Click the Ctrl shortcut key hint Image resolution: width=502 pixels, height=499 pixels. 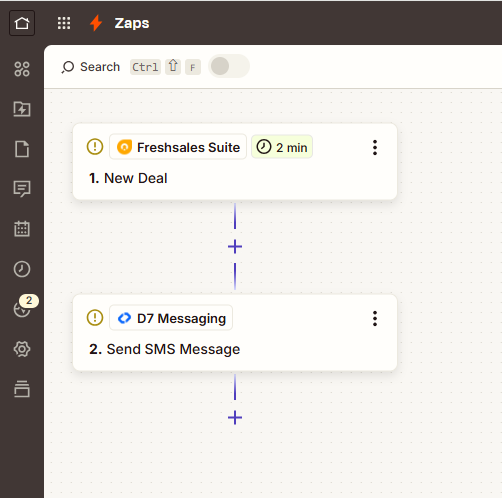pos(145,67)
